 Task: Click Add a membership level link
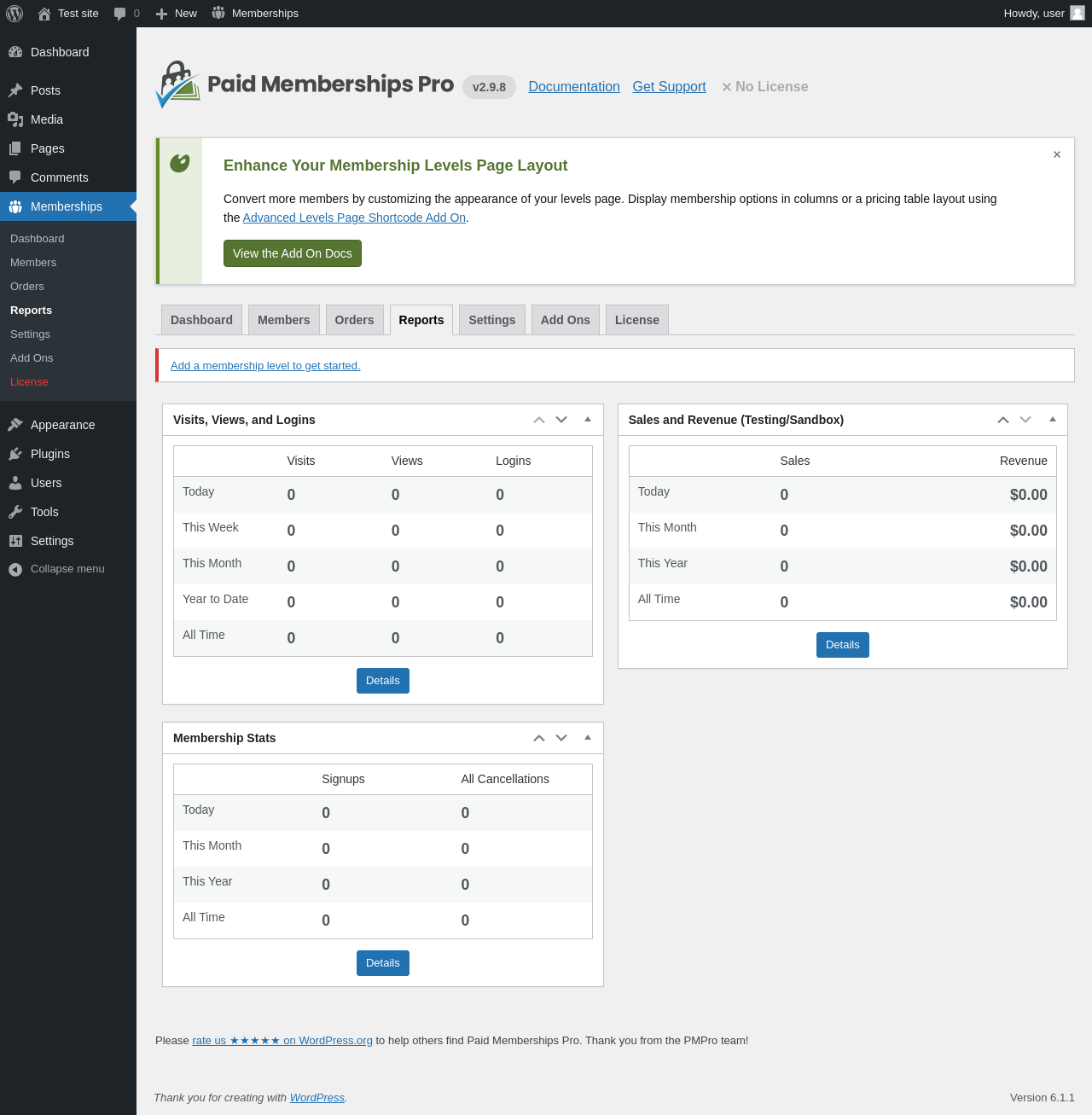[265, 366]
